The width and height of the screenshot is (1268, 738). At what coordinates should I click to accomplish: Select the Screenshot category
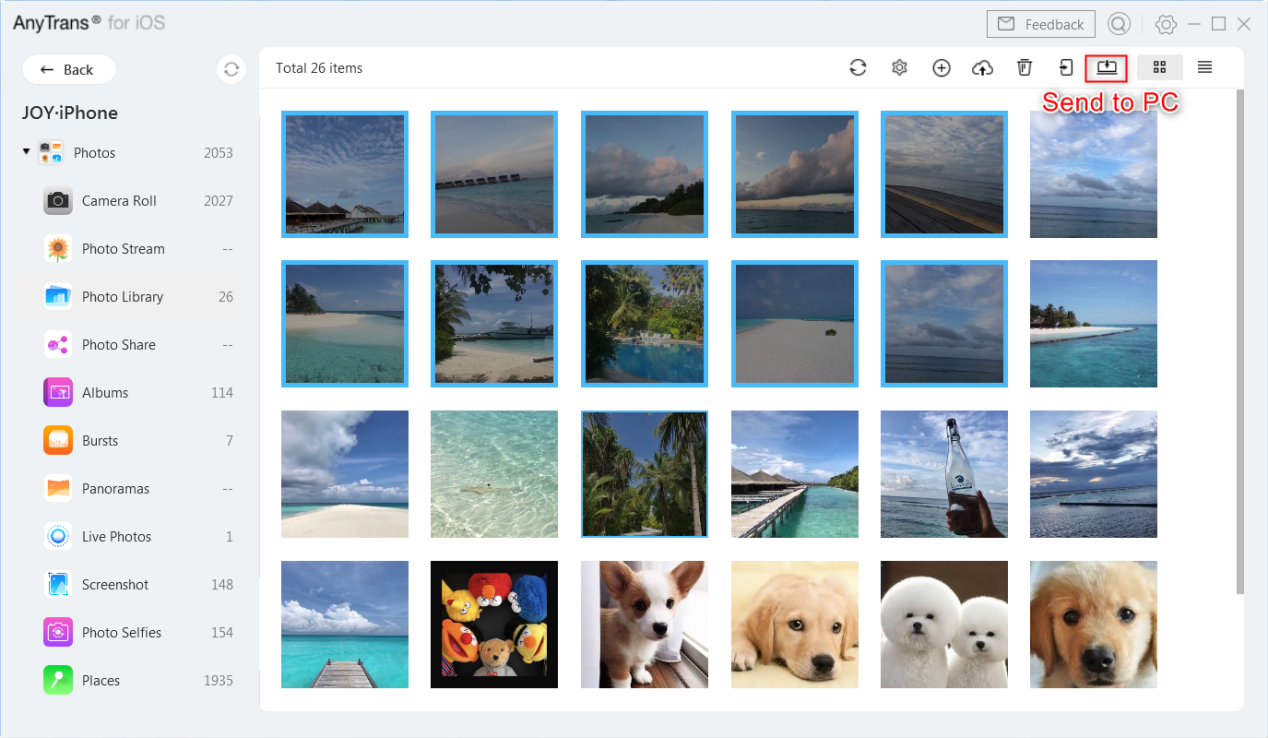pos(120,584)
